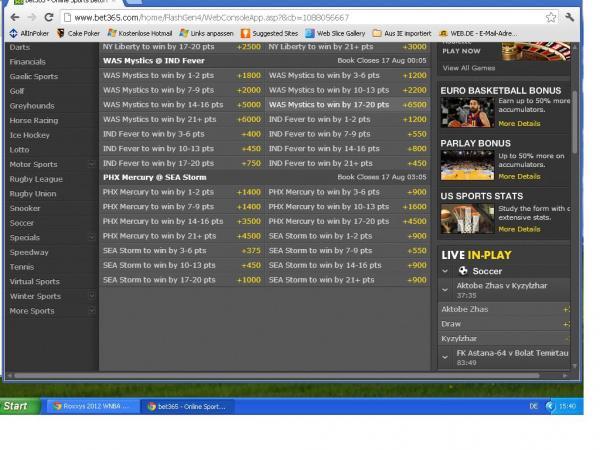Image resolution: width=600 pixels, height=450 pixels.
Task: Choose Snooker from the sidebar
Action: point(25,208)
